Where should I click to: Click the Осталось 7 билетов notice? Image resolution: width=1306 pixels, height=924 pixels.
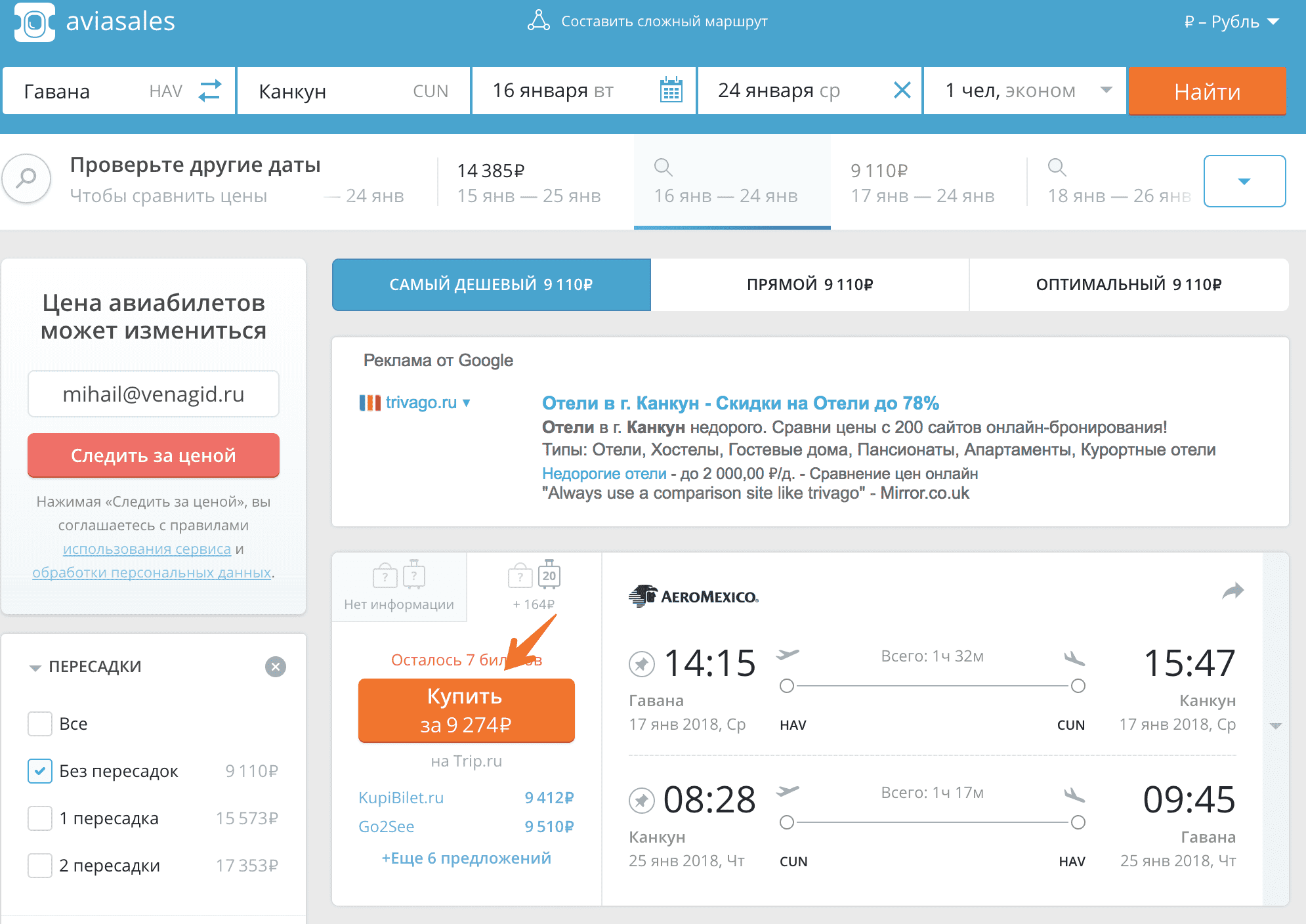tap(467, 660)
